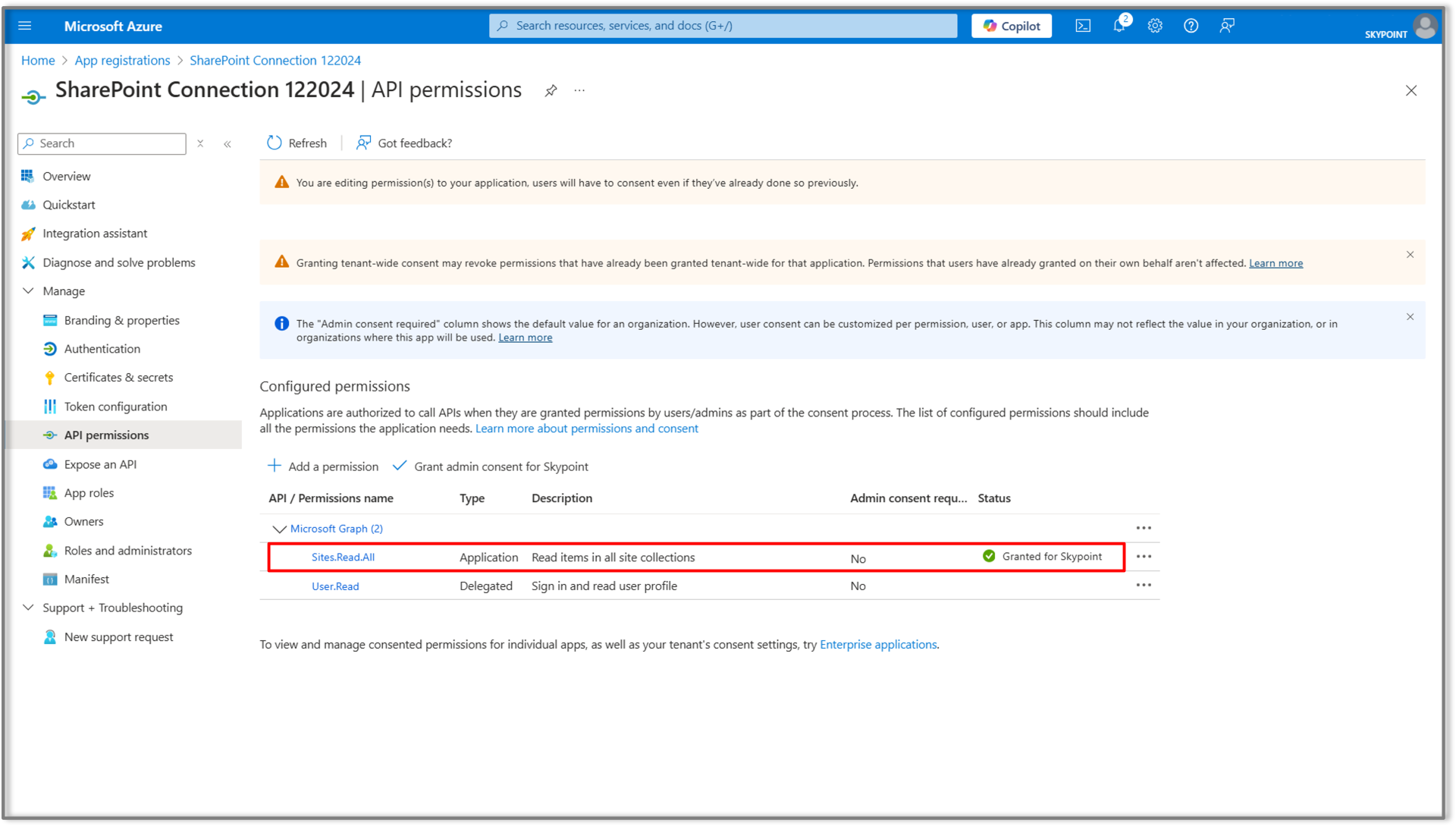
Task: Click the resources search field
Action: tap(722, 25)
